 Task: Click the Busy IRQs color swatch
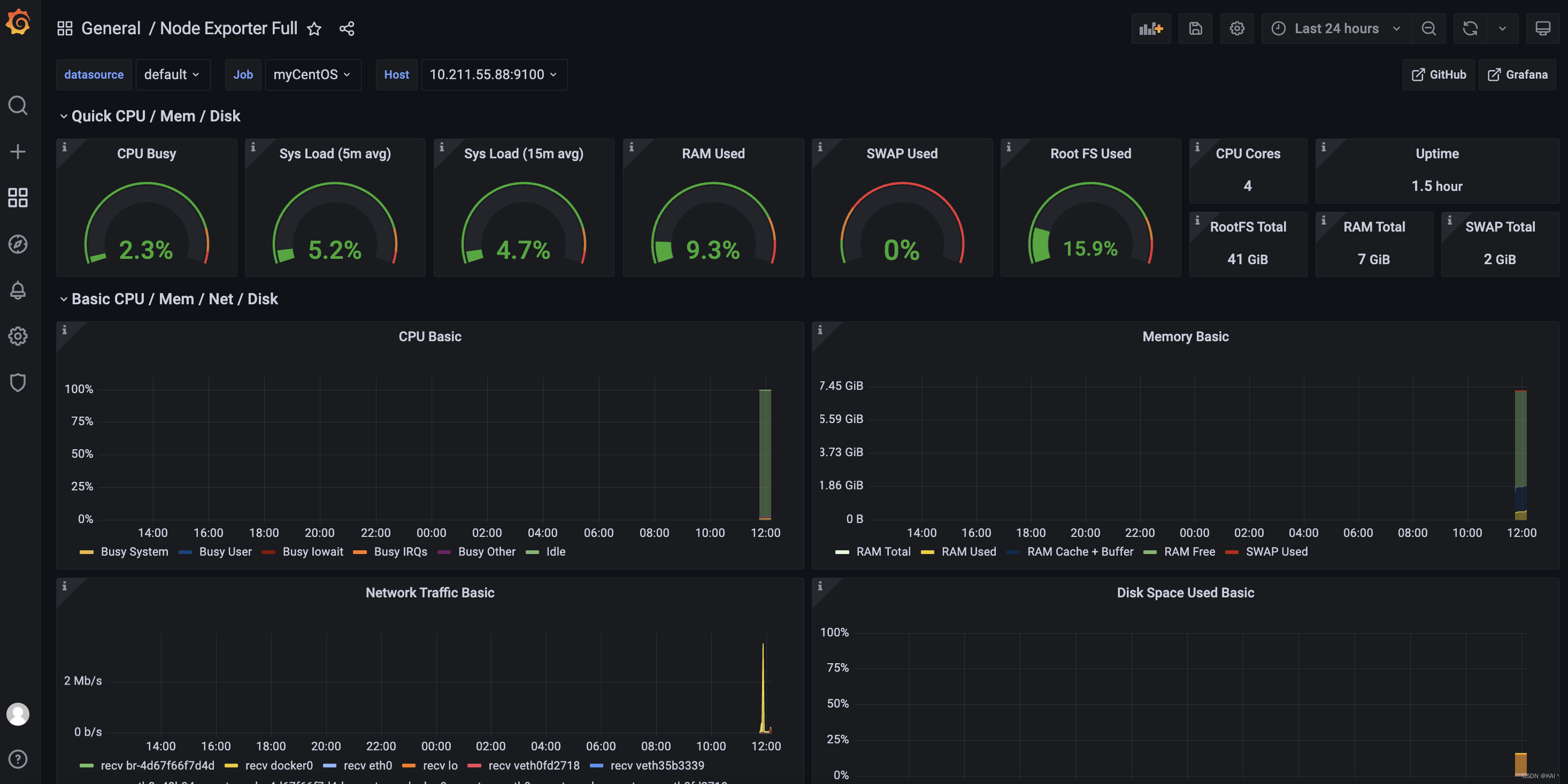click(x=360, y=552)
